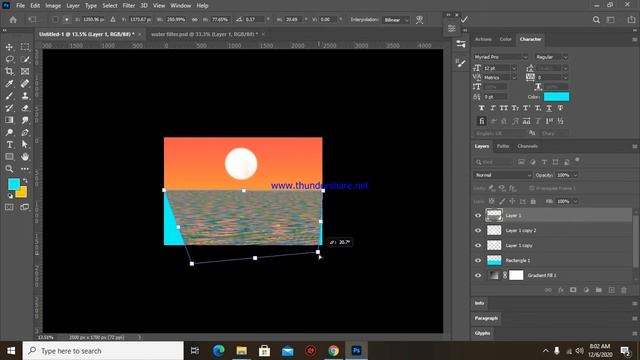Open Google Chrome from the taskbar
Image resolution: width=640 pixels, height=360 pixels.
[333, 351]
